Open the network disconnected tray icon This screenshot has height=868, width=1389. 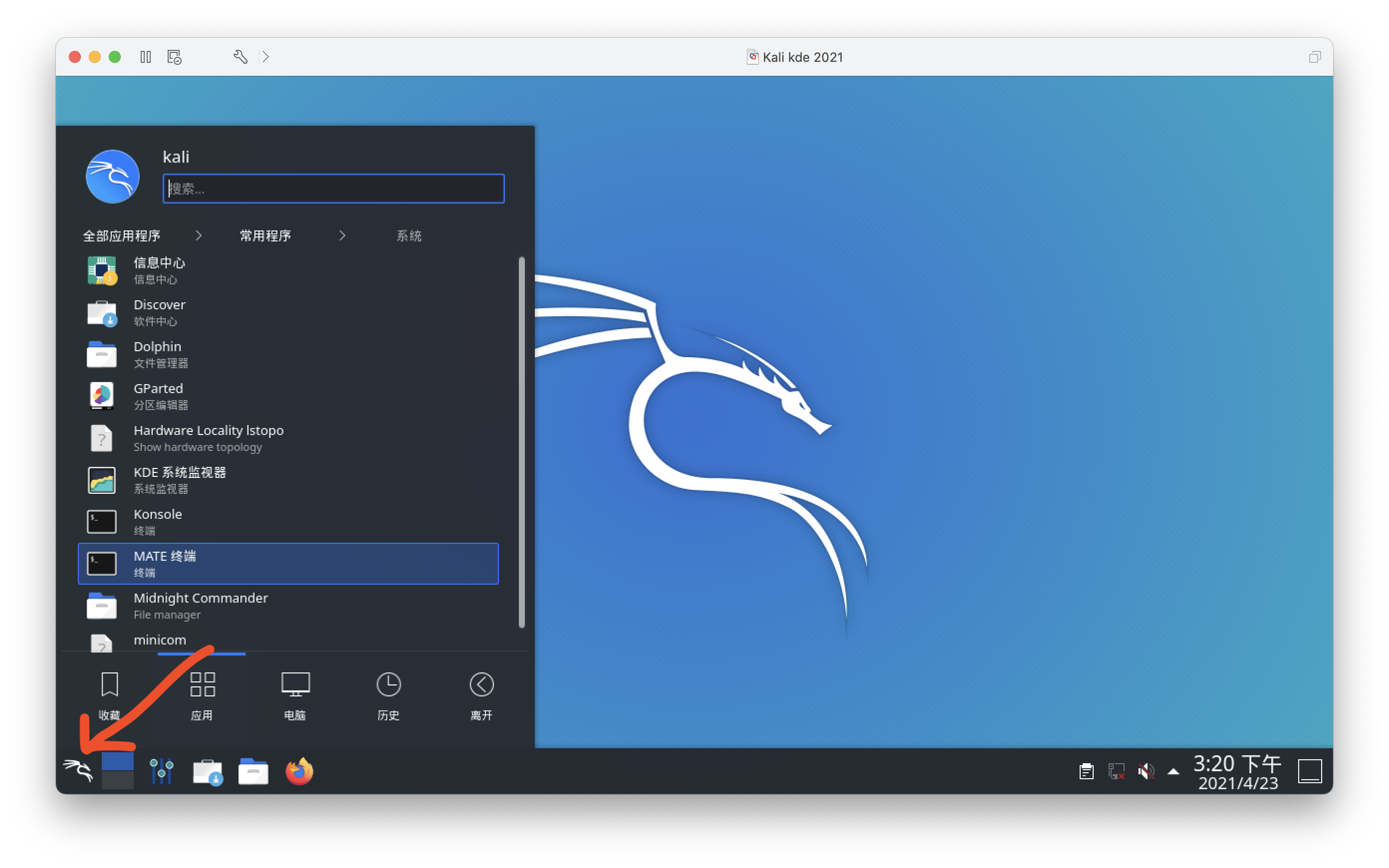tap(1117, 771)
